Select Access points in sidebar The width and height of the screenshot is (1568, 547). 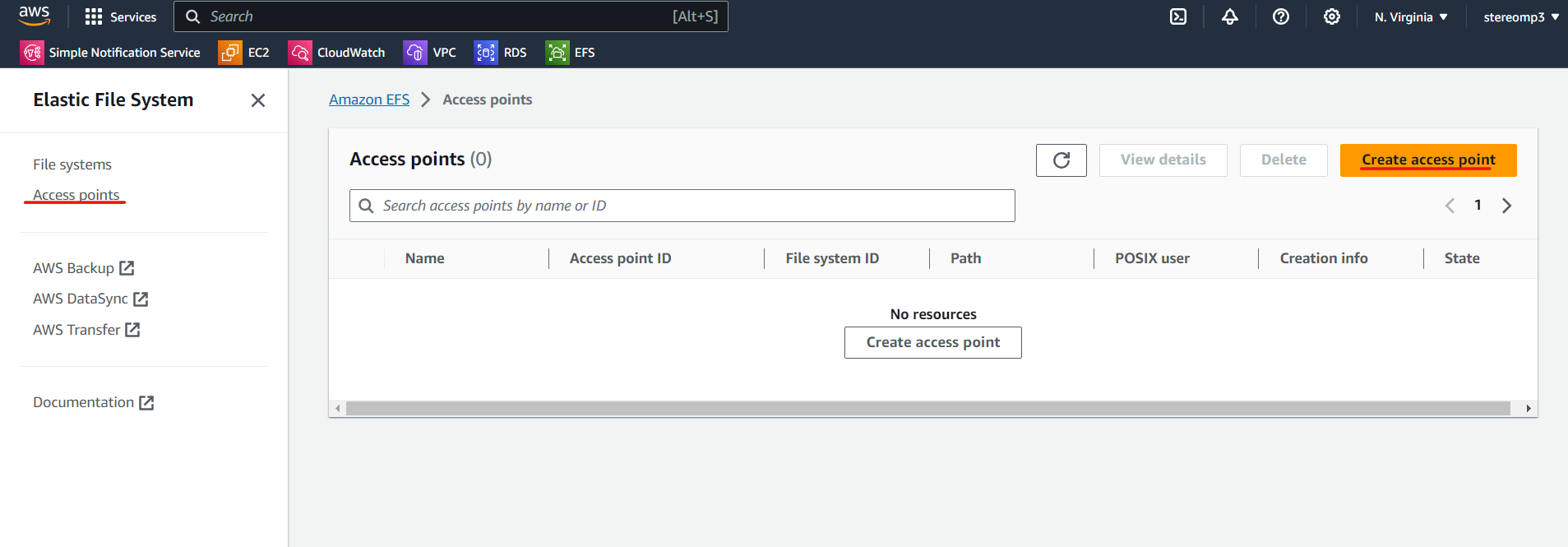pos(76,195)
